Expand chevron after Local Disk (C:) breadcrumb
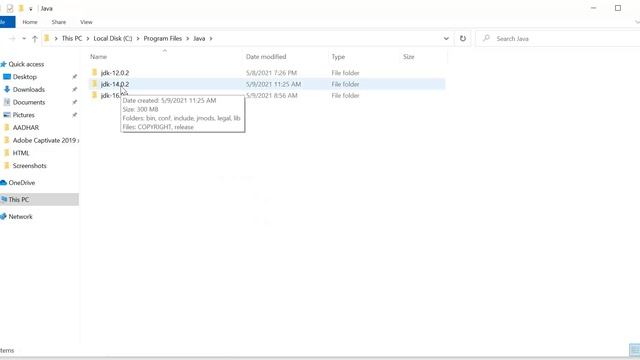Image resolution: width=640 pixels, height=360 pixels. 138,38
